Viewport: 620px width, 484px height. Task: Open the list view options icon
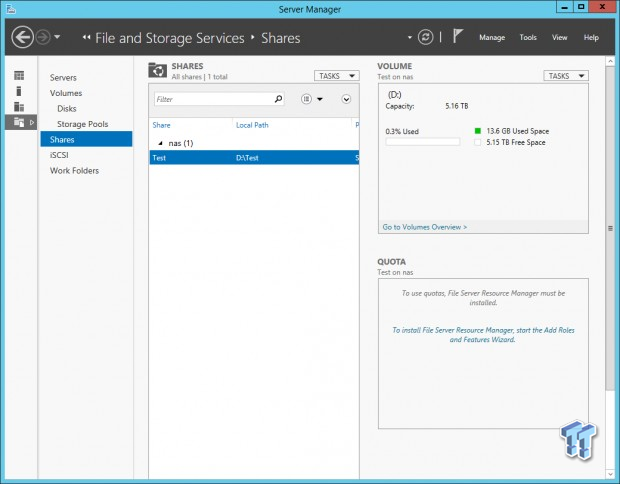click(x=306, y=99)
